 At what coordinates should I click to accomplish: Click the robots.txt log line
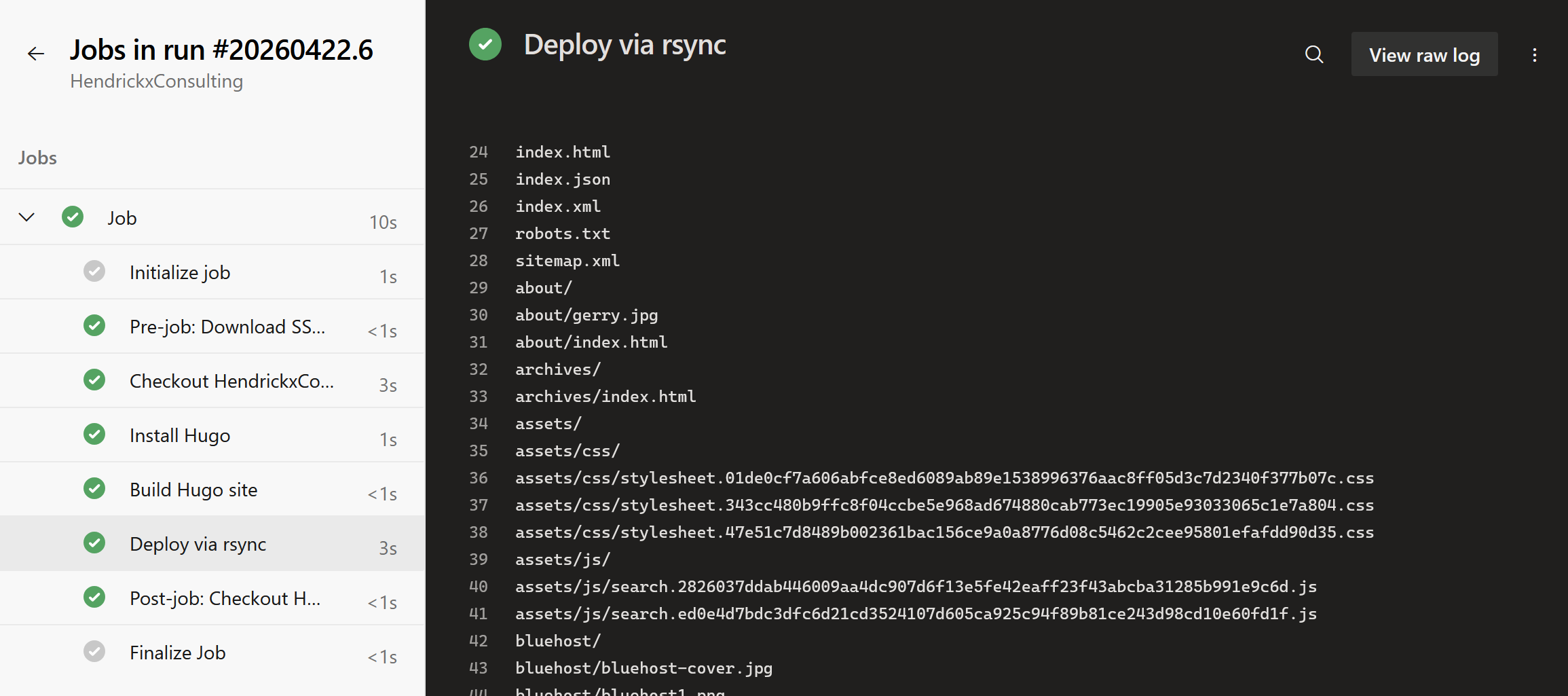[562, 234]
